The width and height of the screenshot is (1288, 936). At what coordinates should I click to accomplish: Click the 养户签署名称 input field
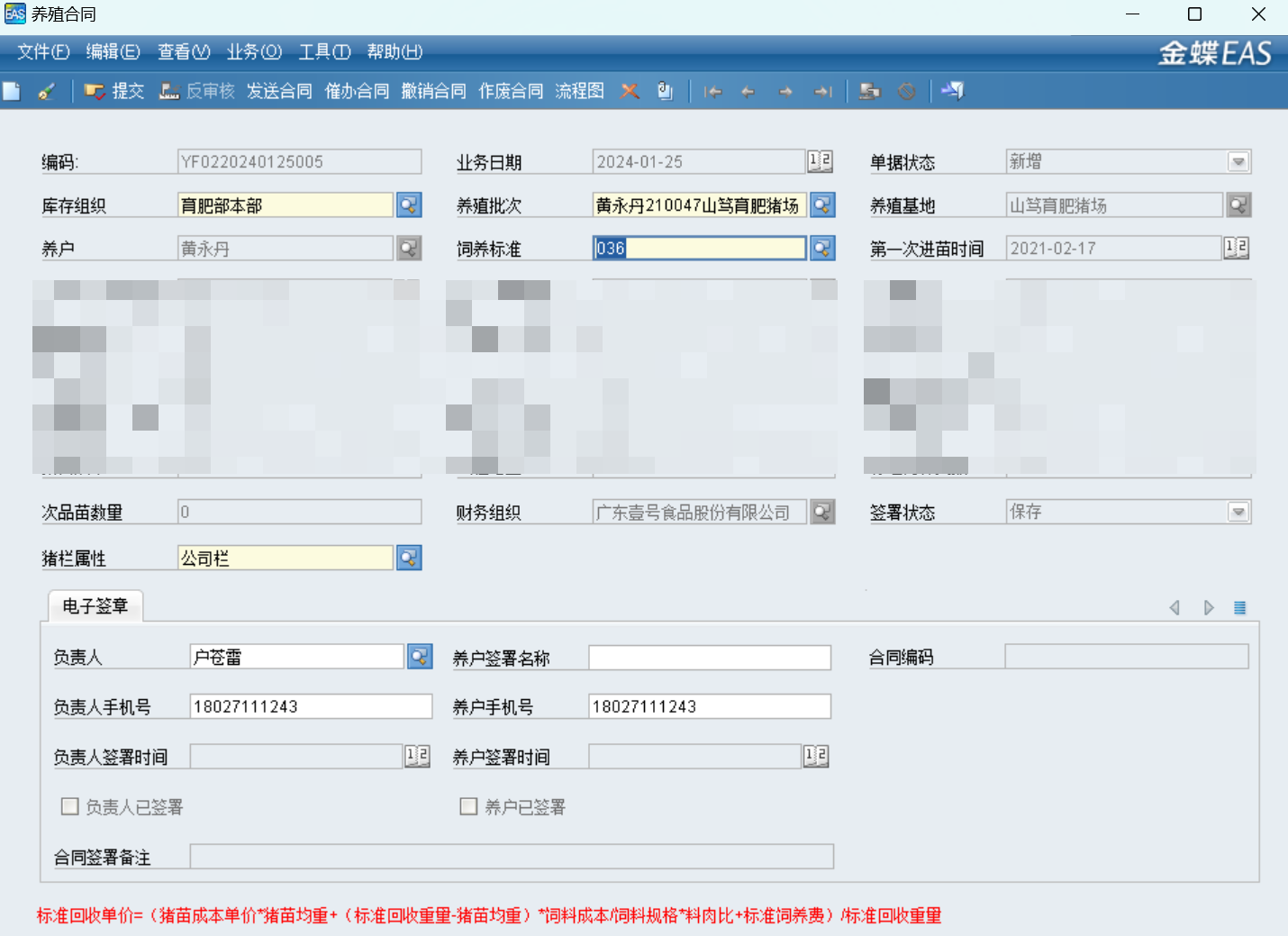point(709,658)
